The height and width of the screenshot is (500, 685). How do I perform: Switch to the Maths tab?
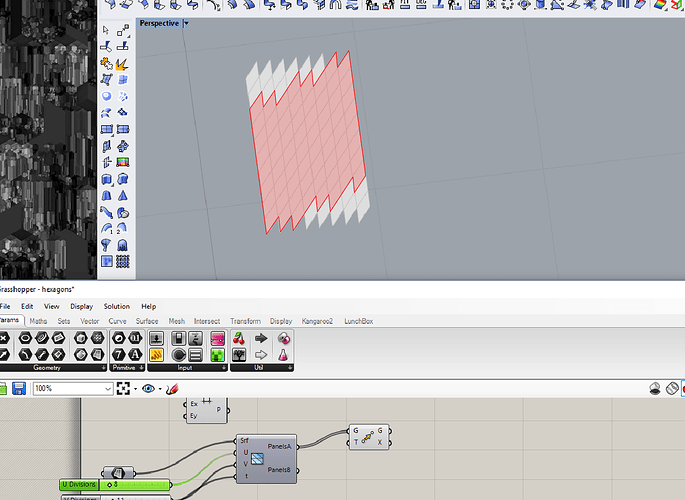point(38,321)
